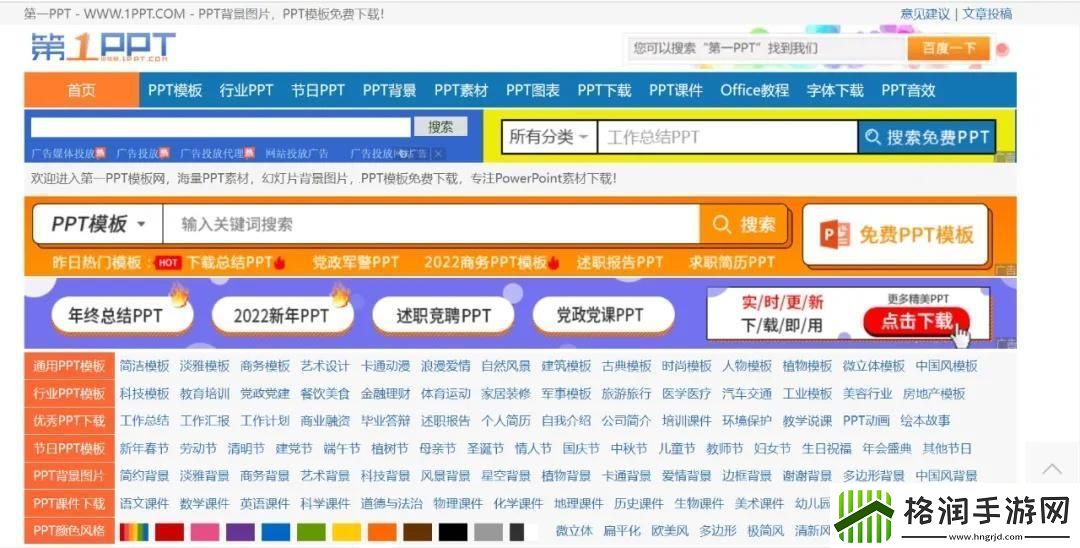
Task: Expand the PPT模板 search type dropdown
Action: pos(98,224)
